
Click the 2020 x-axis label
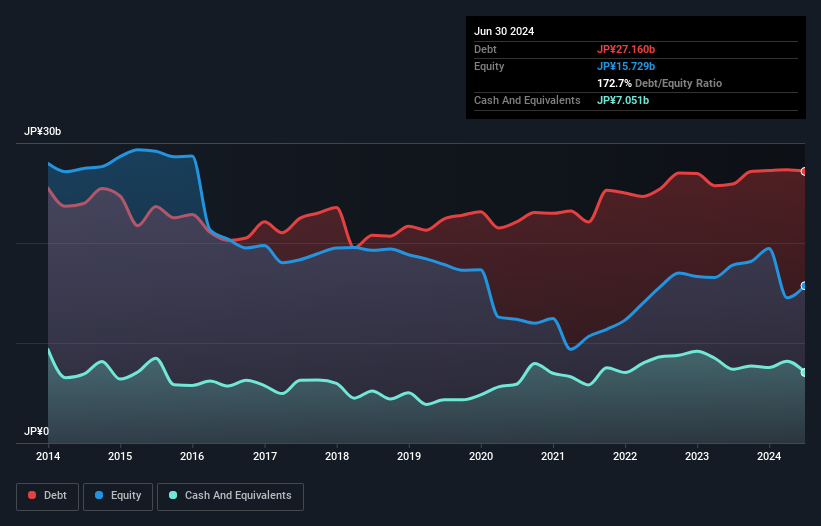(481, 456)
